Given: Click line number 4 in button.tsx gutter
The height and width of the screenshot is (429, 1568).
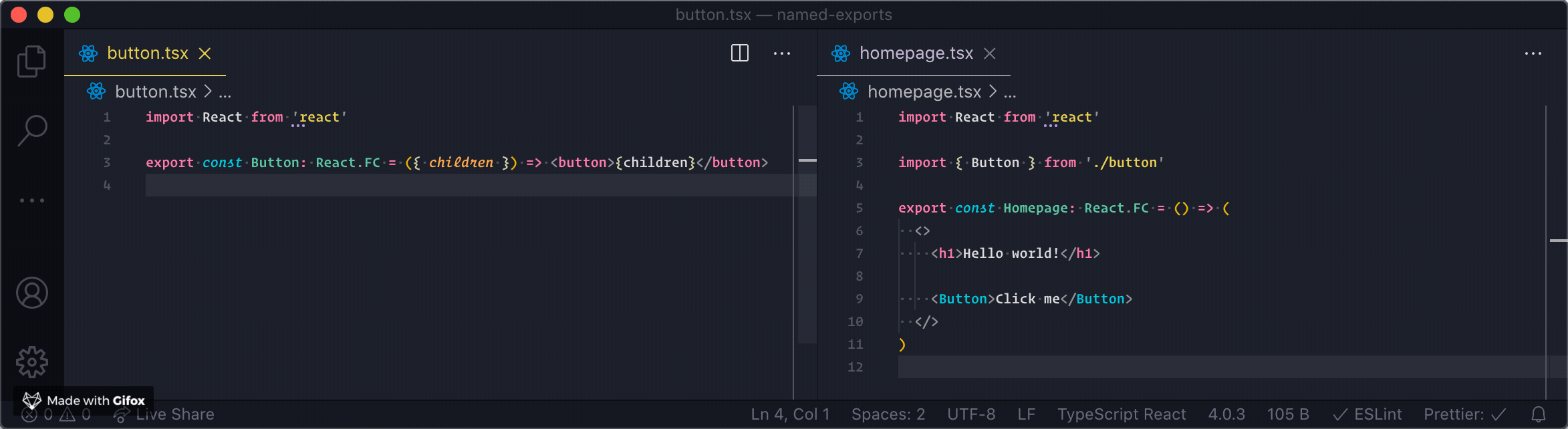Looking at the screenshot, I should coord(107,185).
